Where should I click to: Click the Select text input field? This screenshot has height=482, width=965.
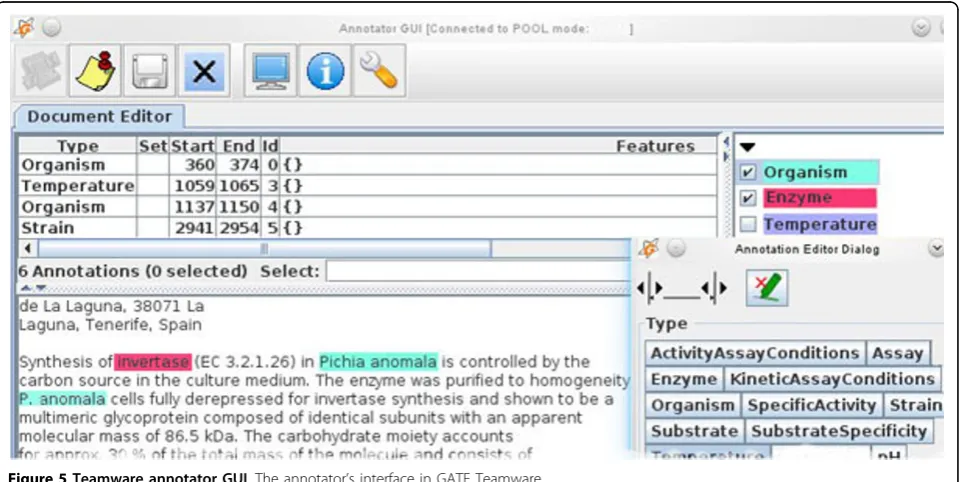click(x=479, y=271)
